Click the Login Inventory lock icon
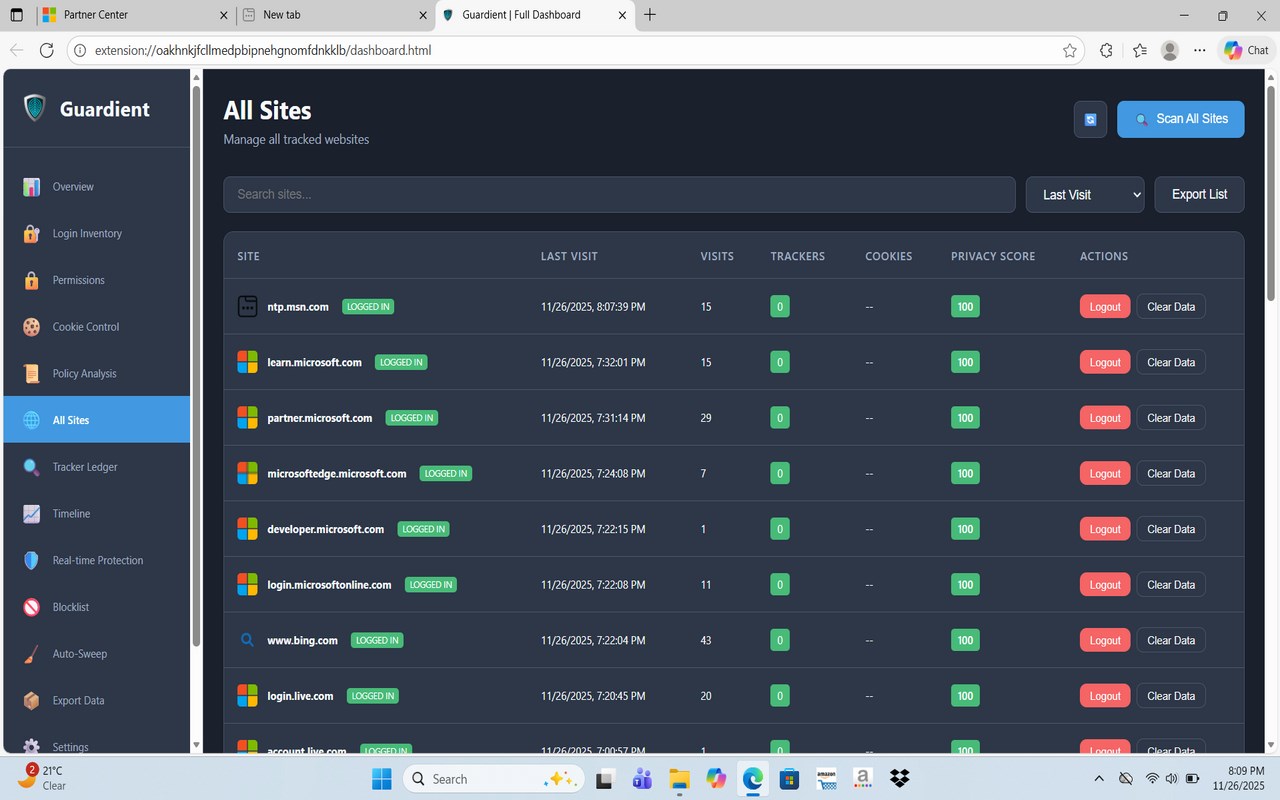The image size is (1280, 800). (32, 234)
